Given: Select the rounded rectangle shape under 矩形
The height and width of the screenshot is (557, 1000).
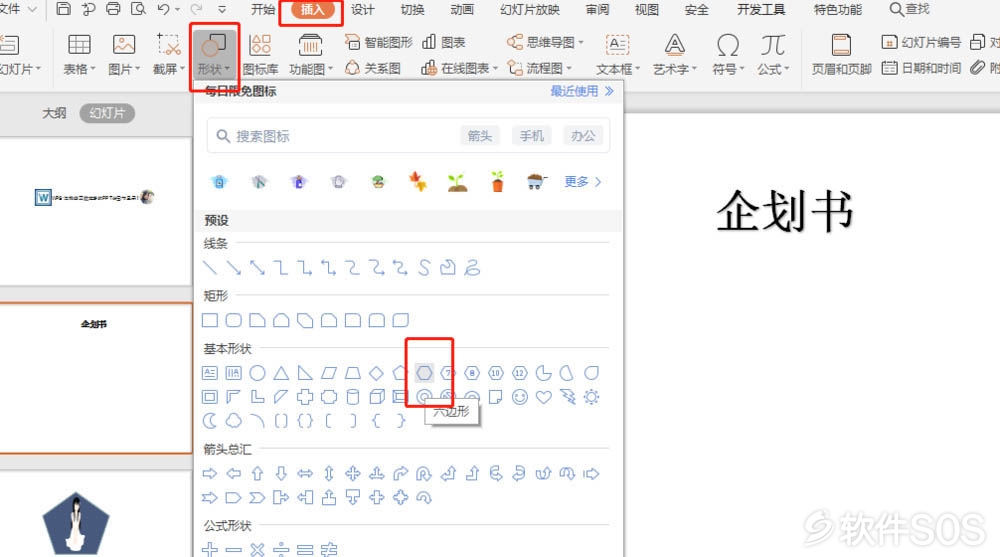Looking at the screenshot, I should [233, 320].
